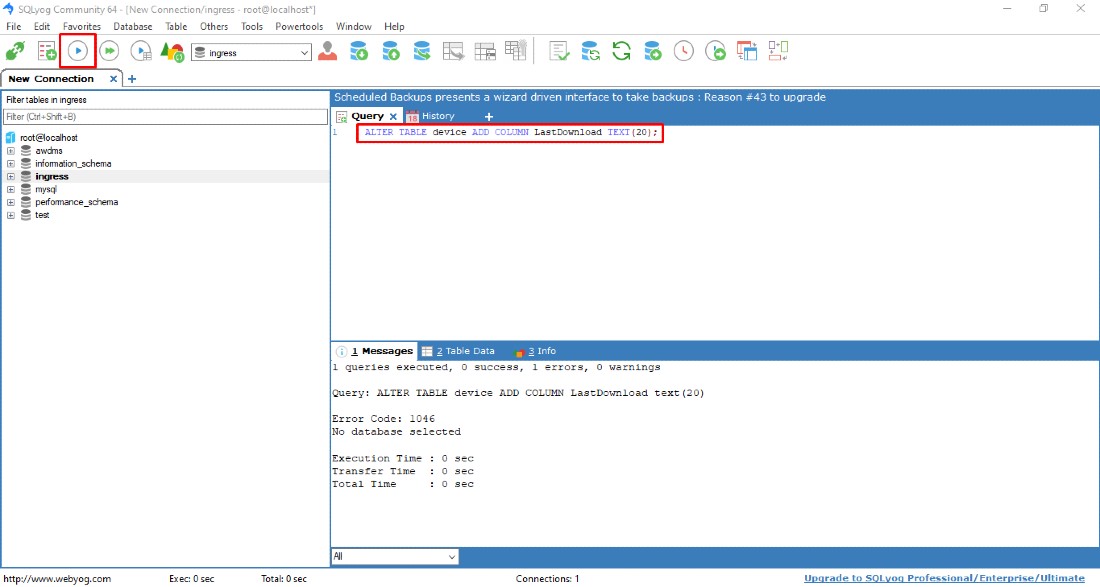Expand the test database node
The height and width of the screenshot is (587, 1100).
click(x=11, y=215)
